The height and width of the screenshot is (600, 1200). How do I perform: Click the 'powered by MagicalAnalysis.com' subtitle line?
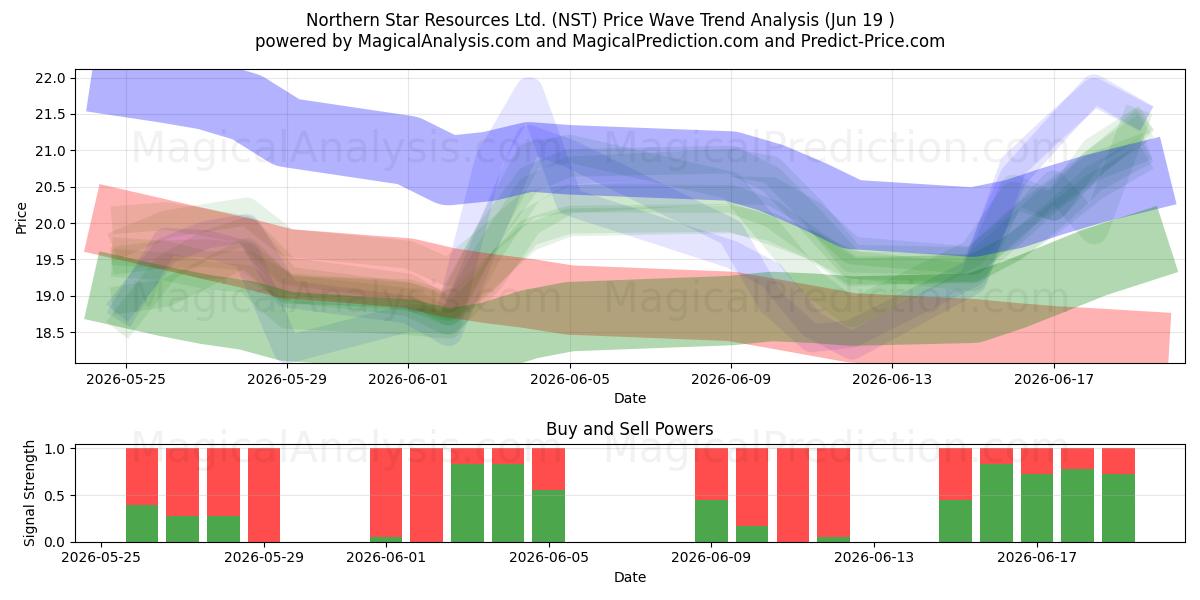coord(600,41)
